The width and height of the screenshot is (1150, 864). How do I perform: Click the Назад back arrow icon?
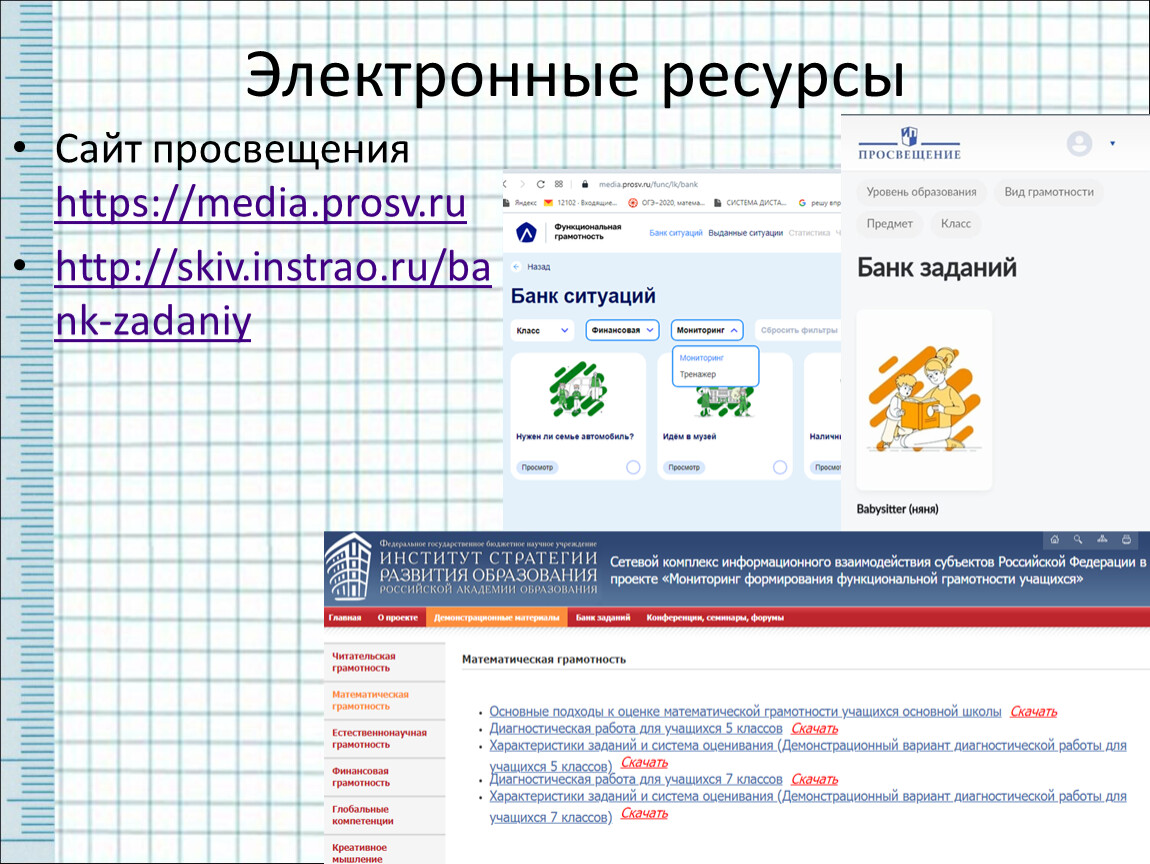(516, 267)
